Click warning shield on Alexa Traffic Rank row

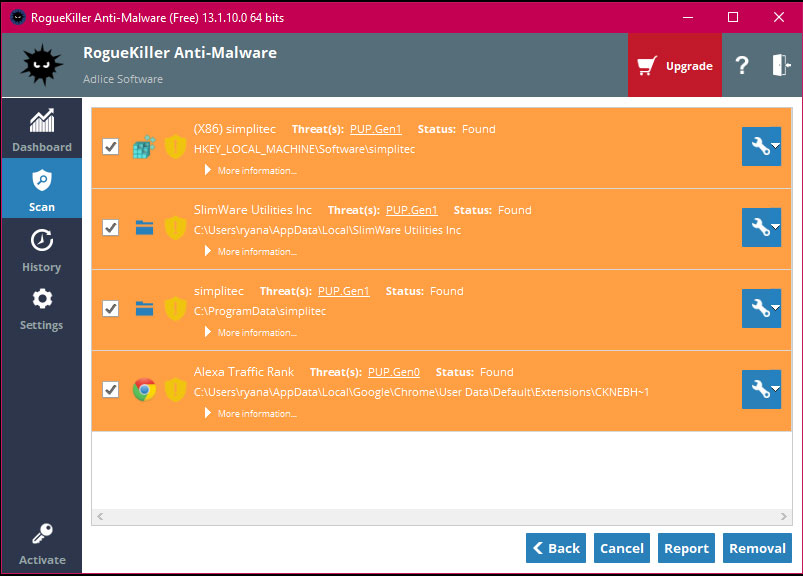(x=175, y=389)
